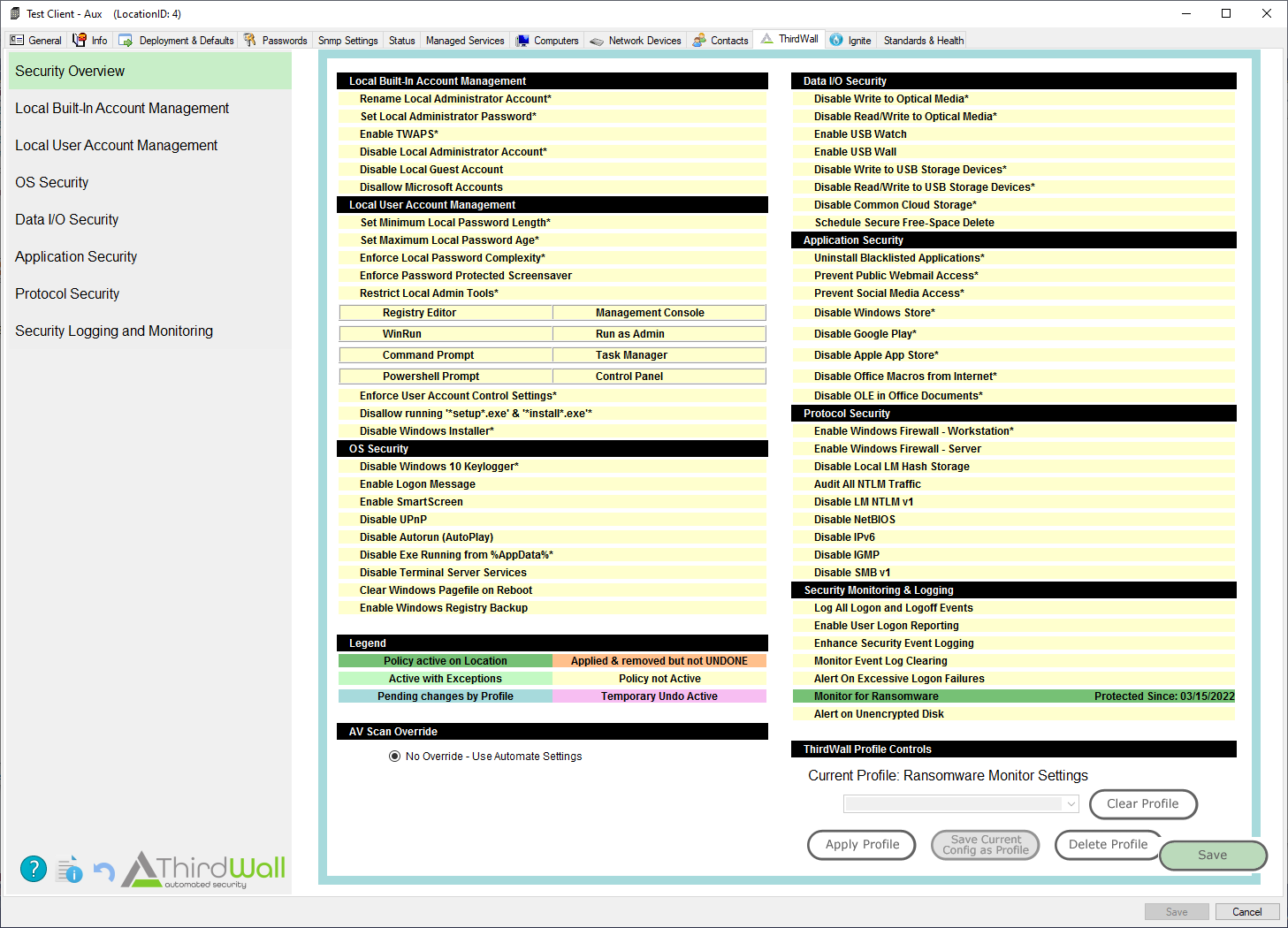Click Save Current Config as Profile button
Screen dimensions: 1288x928
click(x=986, y=844)
